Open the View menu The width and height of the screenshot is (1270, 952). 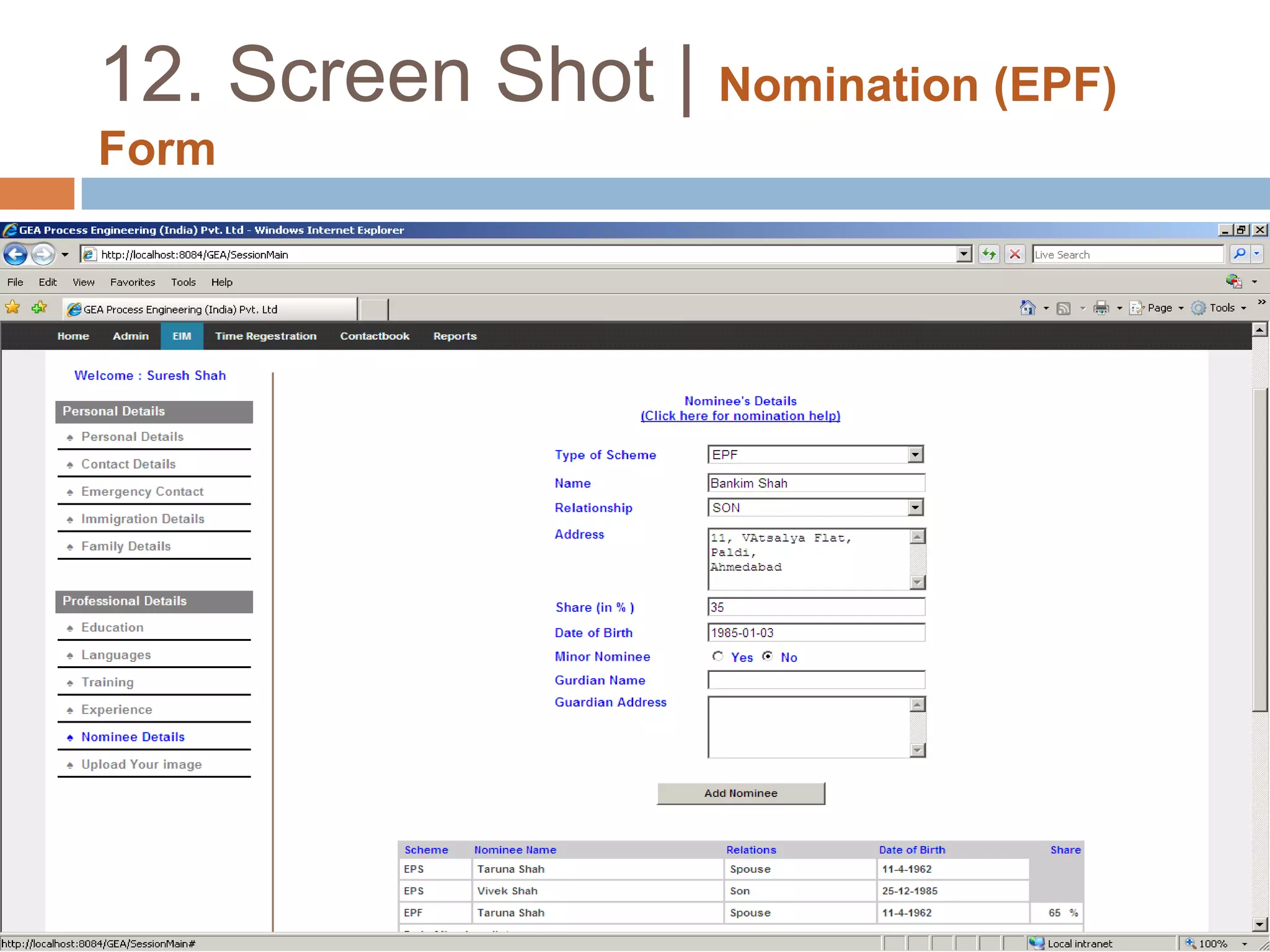tap(84, 282)
